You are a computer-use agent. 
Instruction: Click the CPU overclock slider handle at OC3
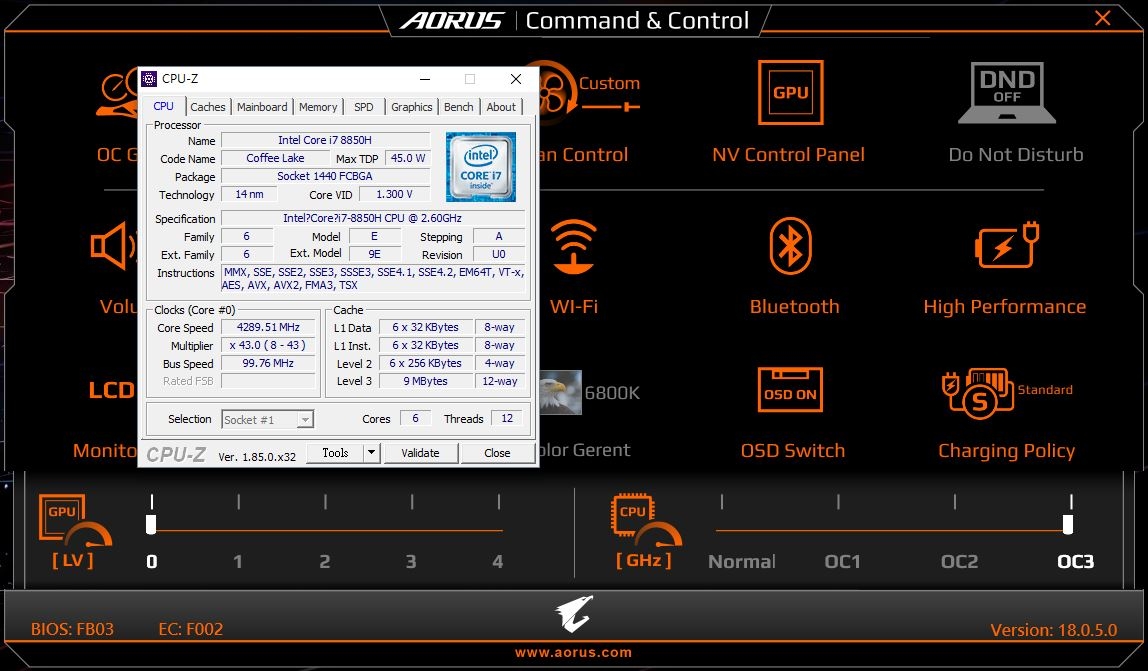[1068, 524]
